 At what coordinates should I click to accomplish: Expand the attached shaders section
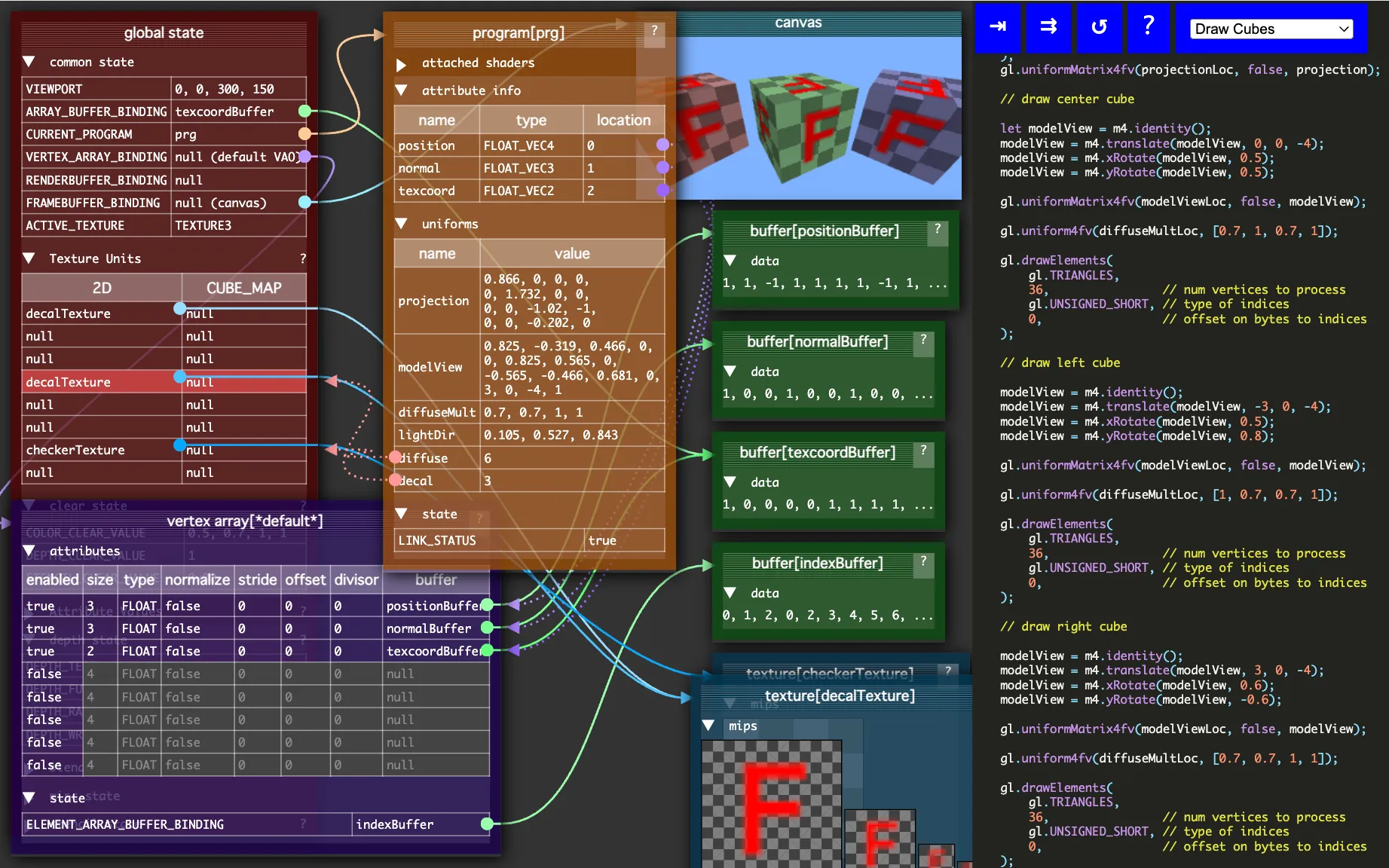[x=402, y=65]
